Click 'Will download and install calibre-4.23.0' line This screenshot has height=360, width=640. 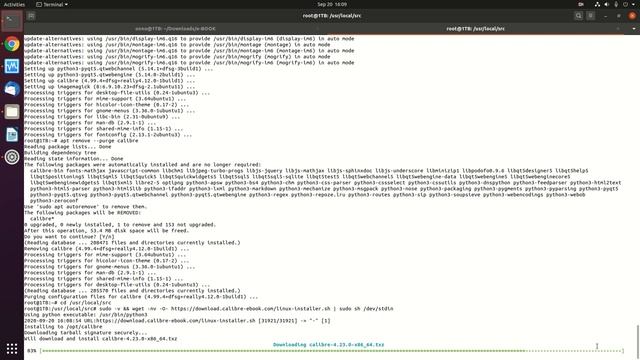click(x=100, y=339)
